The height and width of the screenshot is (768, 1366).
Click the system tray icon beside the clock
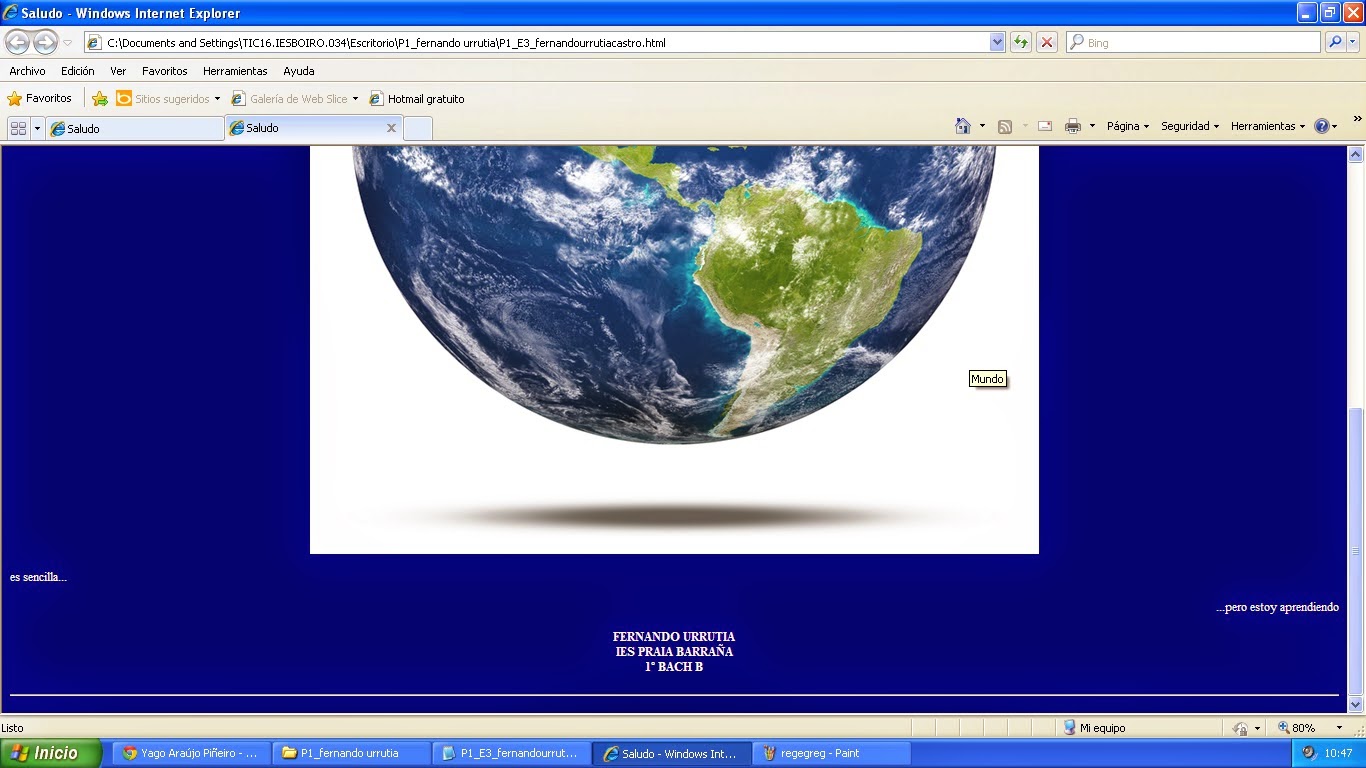pos(1309,753)
